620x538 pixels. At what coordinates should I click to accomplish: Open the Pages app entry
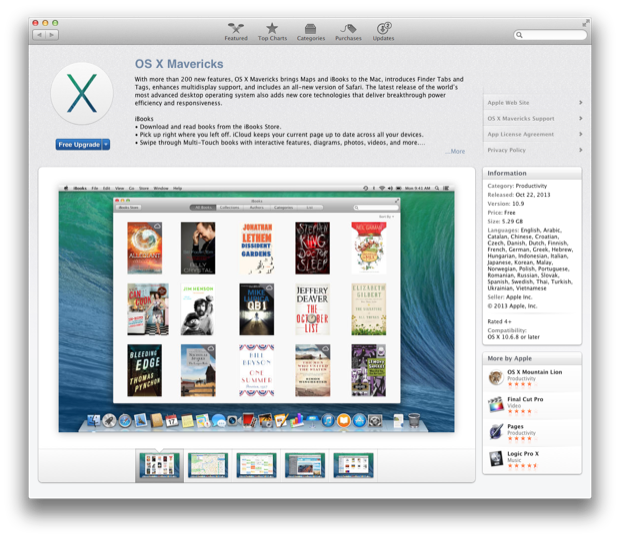pyautogui.click(x=532, y=432)
